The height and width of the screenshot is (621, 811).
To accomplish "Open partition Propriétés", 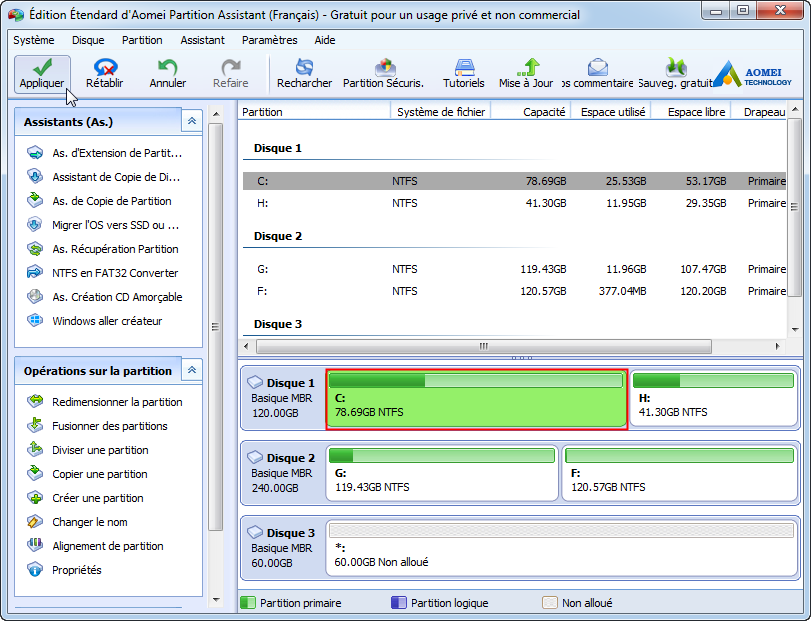I will [65, 570].
